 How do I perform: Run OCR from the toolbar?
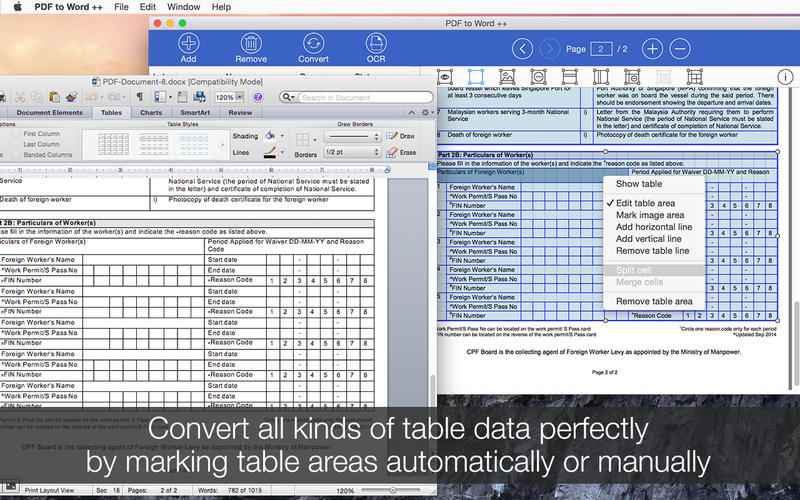pyautogui.click(x=376, y=44)
